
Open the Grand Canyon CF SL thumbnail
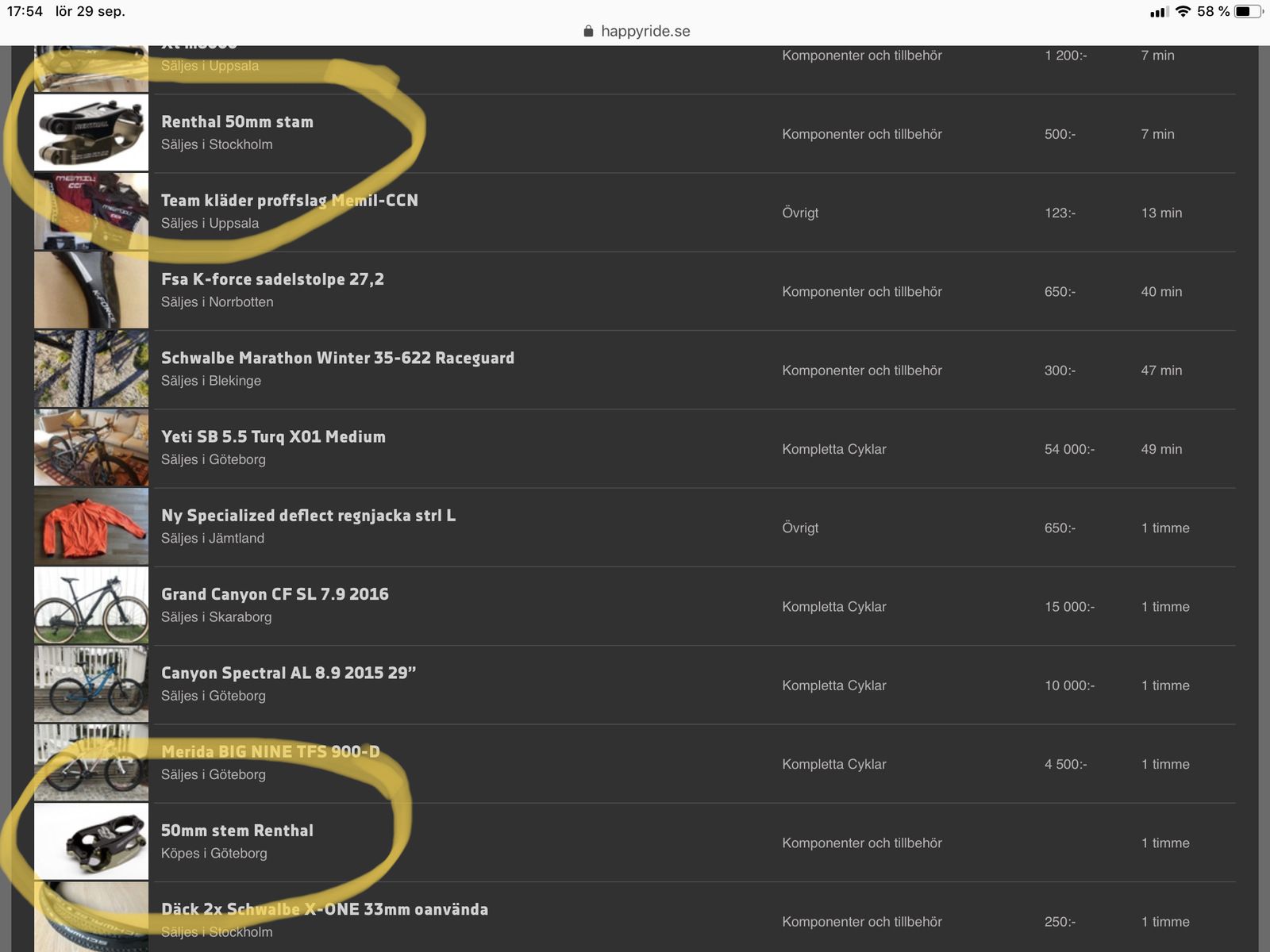[91, 605]
